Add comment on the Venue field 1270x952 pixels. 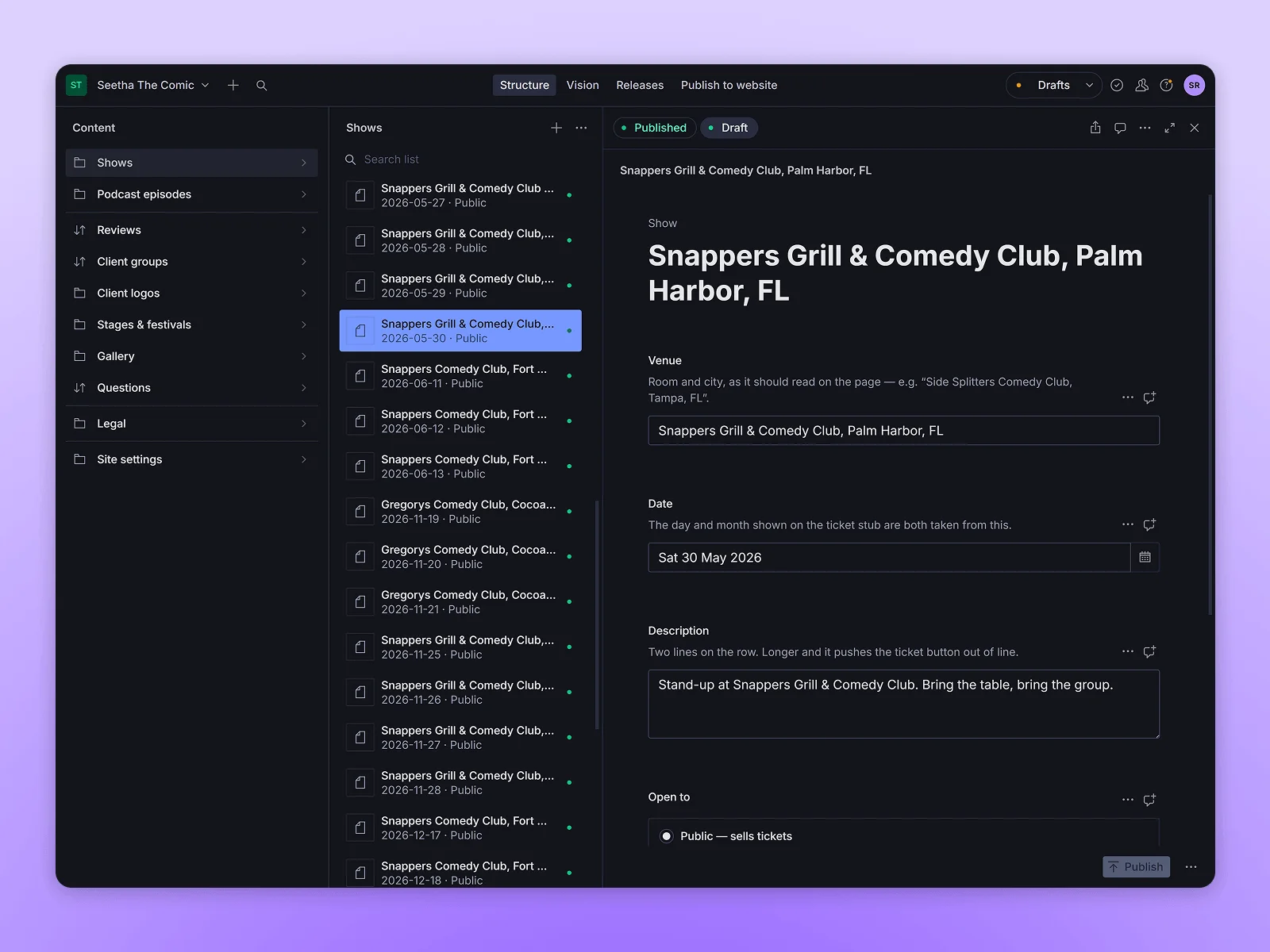pos(1149,397)
